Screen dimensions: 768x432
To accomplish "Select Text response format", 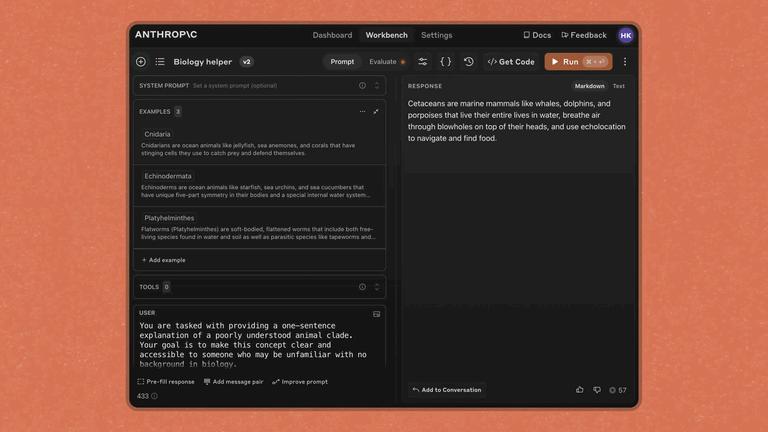I will point(619,86).
